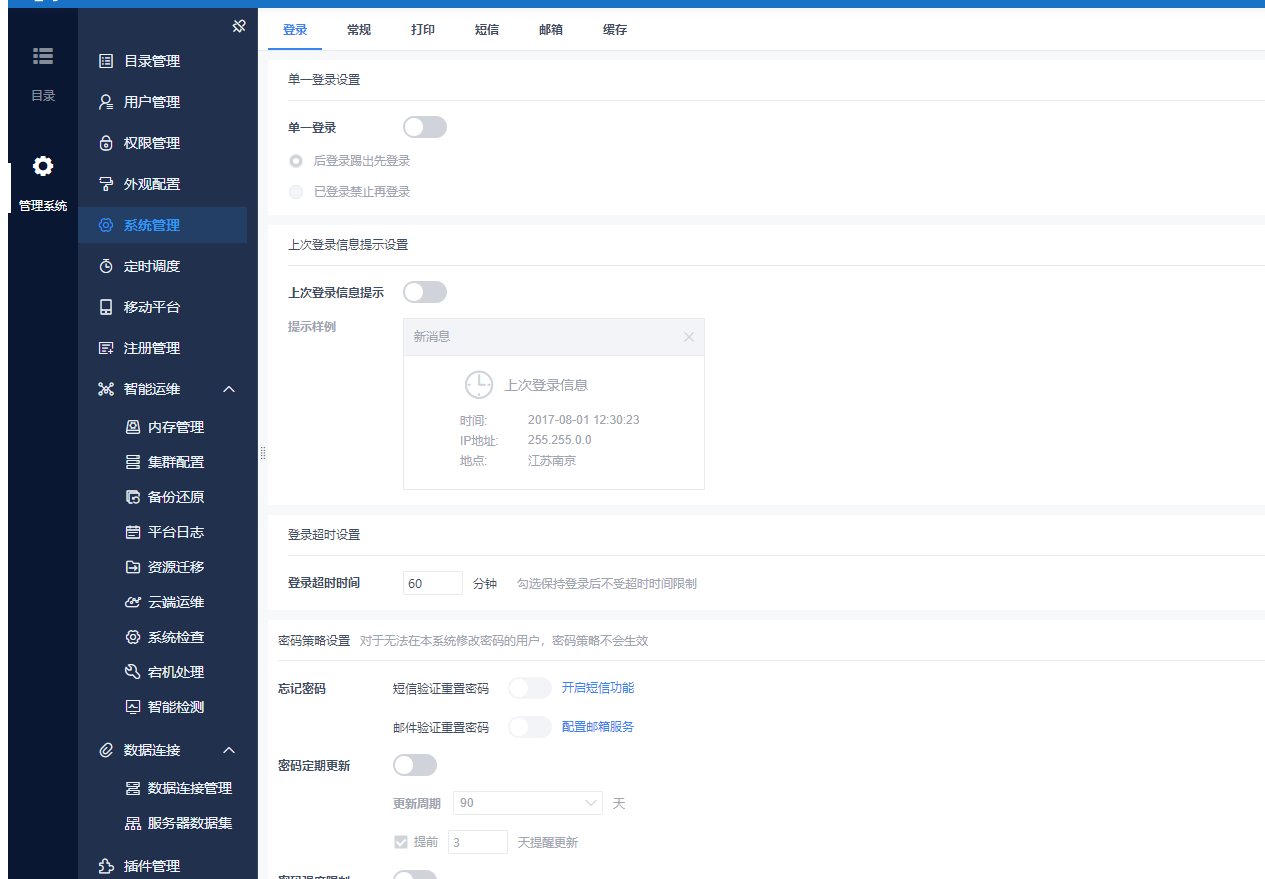
Task: Select the 管理系统 gear icon
Action: 43,165
